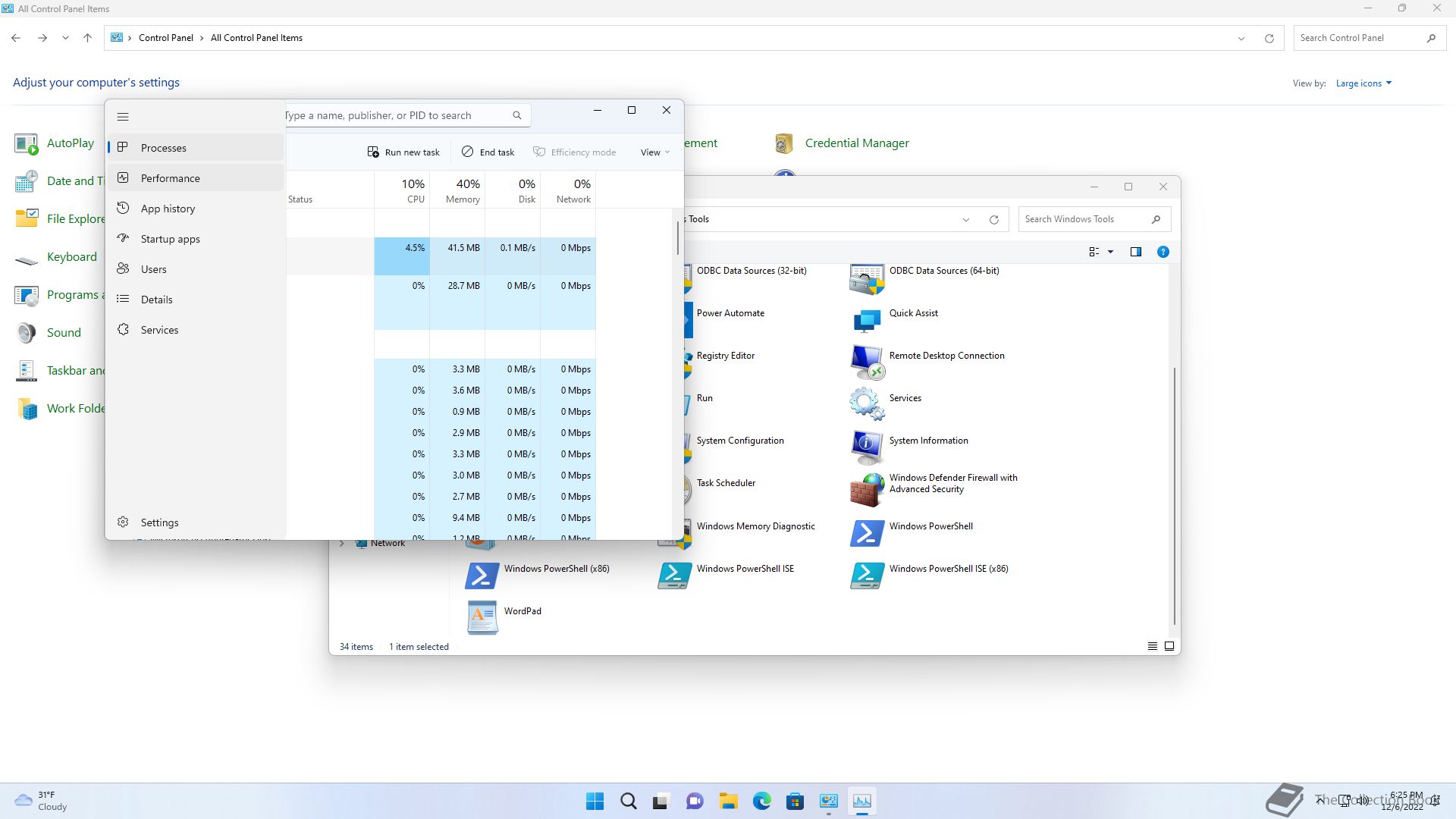The width and height of the screenshot is (1456, 819).
Task: Go to Startup apps in Task Manager
Action: pyautogui.click(x=196, y=239)
